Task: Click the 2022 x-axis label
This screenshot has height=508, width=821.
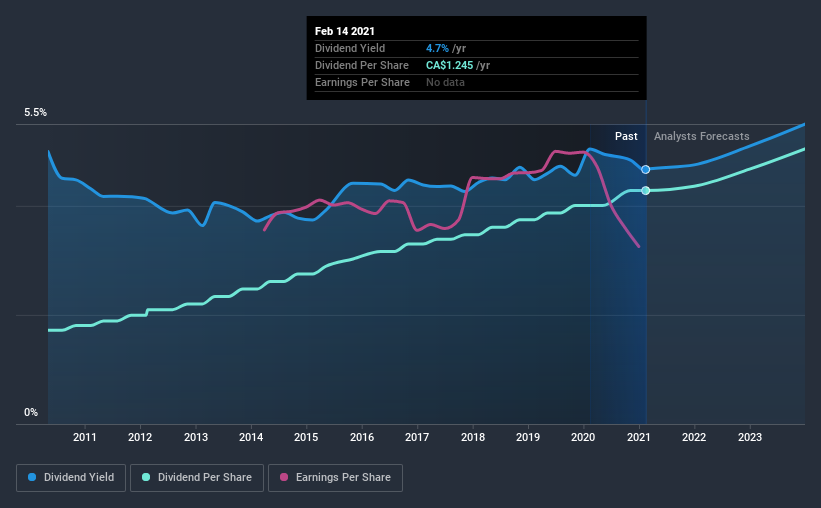Action: pos(694,437)
